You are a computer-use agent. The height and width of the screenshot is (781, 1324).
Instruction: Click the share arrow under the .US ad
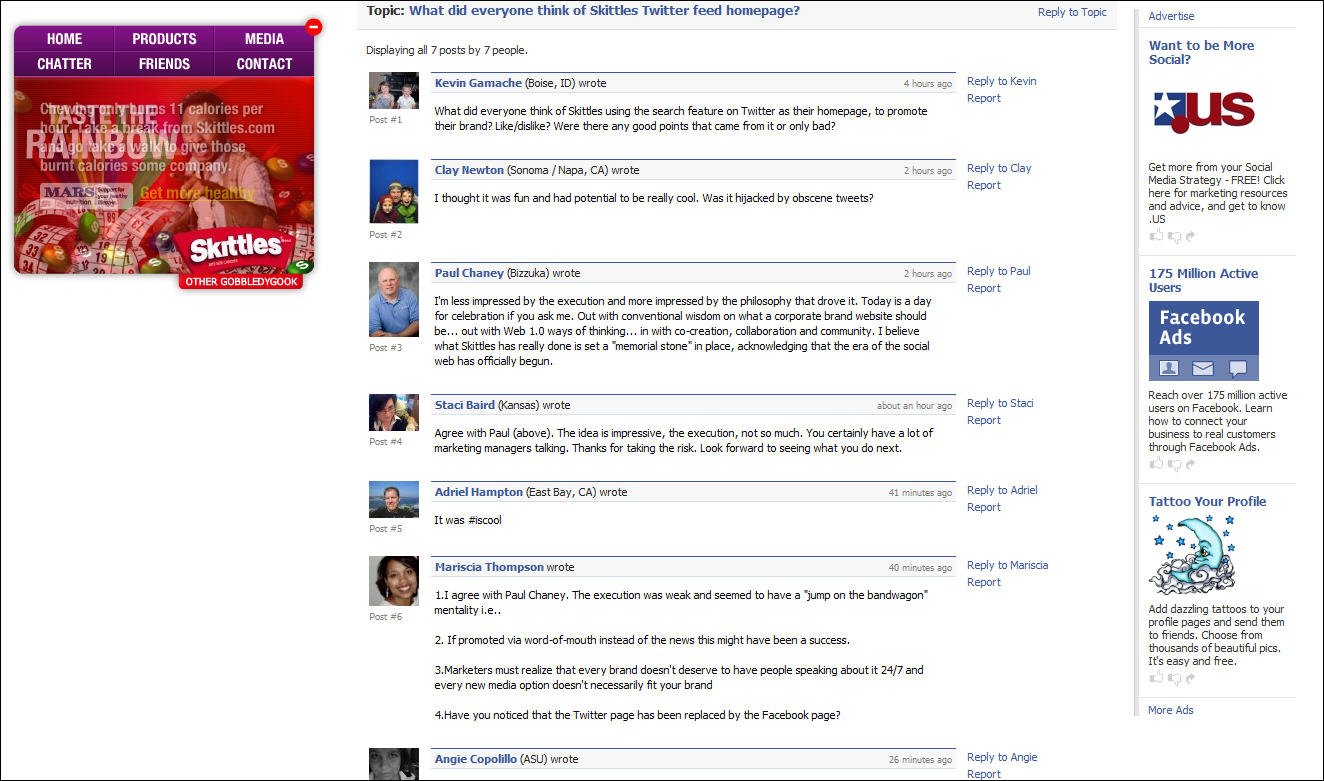tap(1190, 237)
